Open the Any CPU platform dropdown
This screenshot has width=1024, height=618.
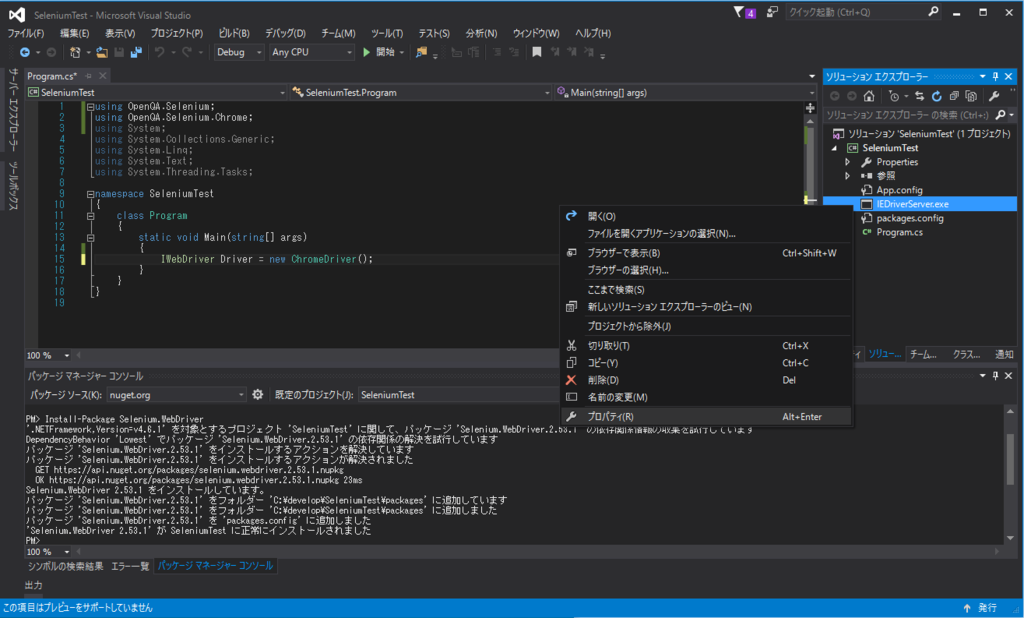point(312,52)
